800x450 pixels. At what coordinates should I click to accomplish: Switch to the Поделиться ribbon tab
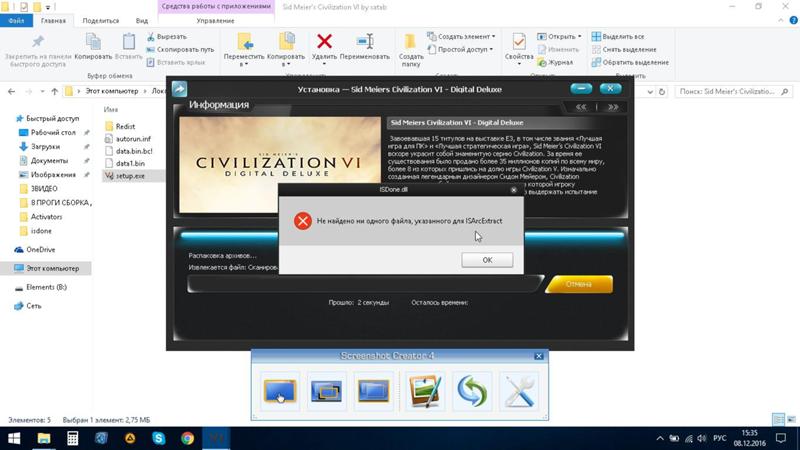click(x=101, y=21)
